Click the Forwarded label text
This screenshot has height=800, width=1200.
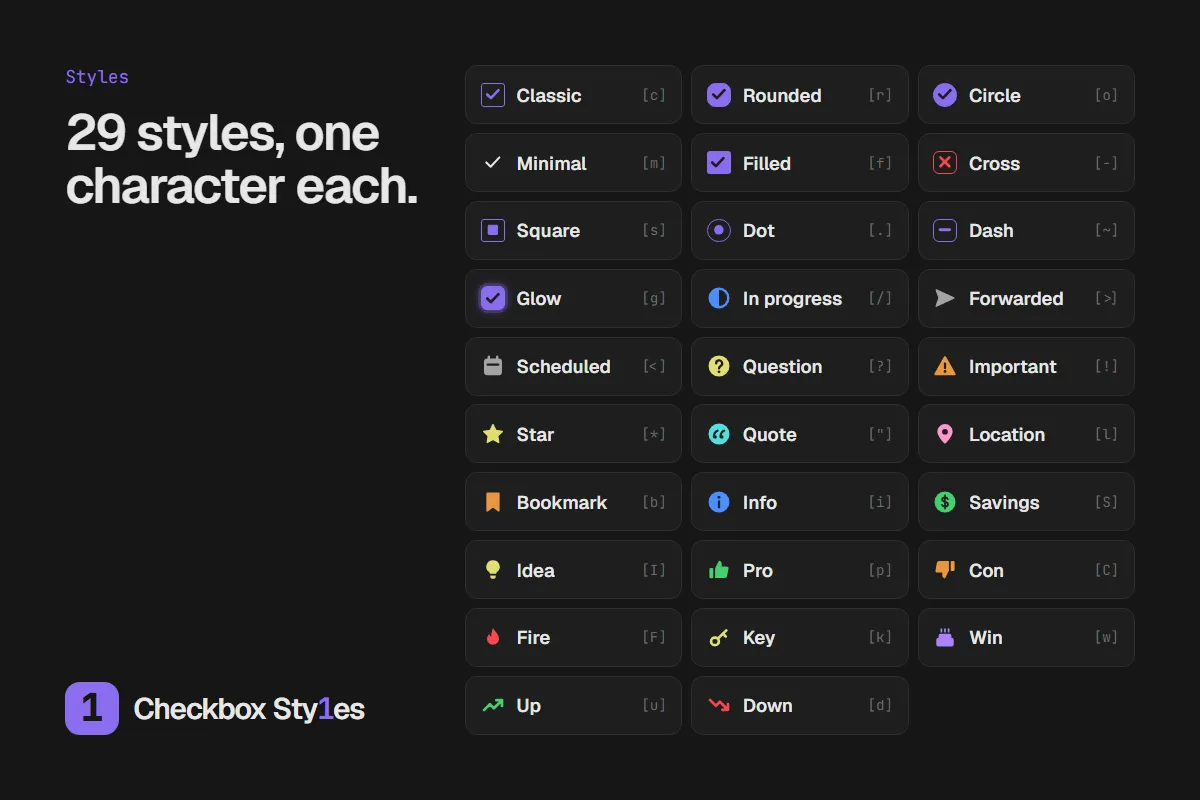(x=1016, y=299)
